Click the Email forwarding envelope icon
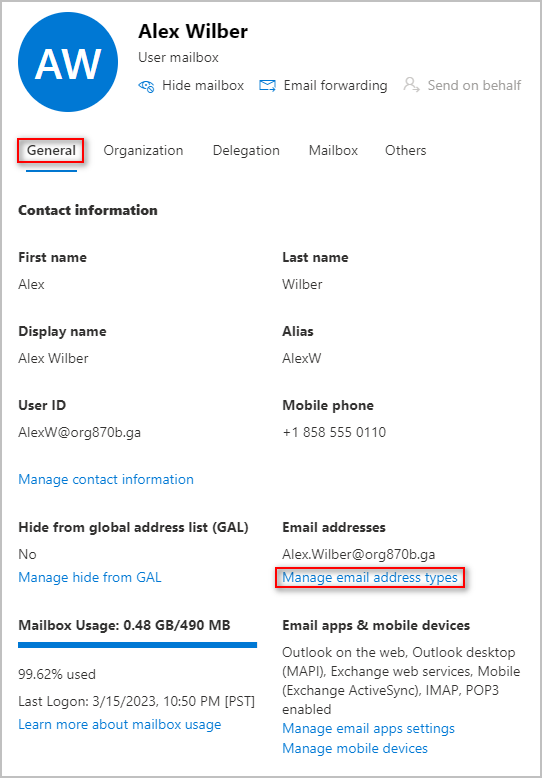This screenshot has height=778, width=542. click(267, 86)
